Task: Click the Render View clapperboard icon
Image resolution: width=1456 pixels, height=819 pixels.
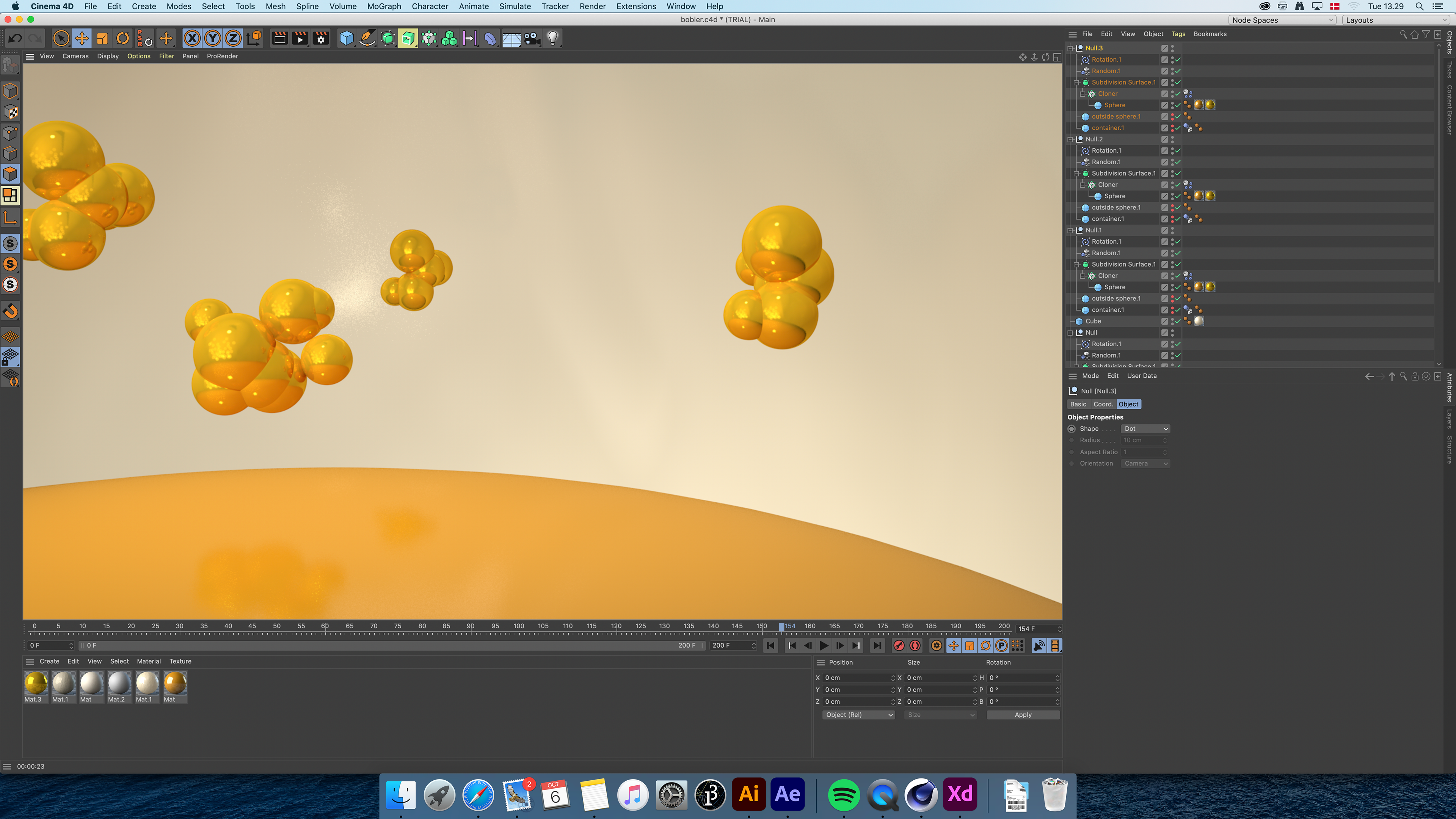Action: tap(279, 38)
